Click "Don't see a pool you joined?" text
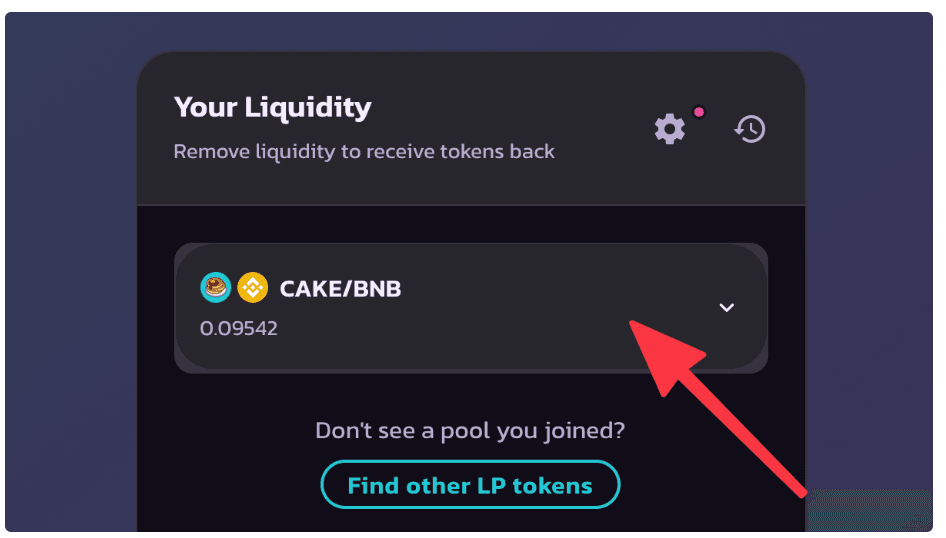 470,431
